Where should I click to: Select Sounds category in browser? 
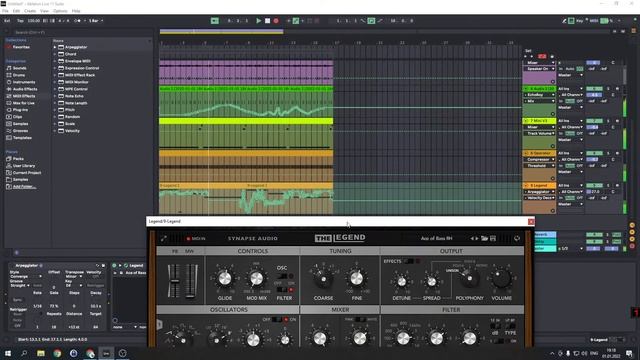point(19,68)
